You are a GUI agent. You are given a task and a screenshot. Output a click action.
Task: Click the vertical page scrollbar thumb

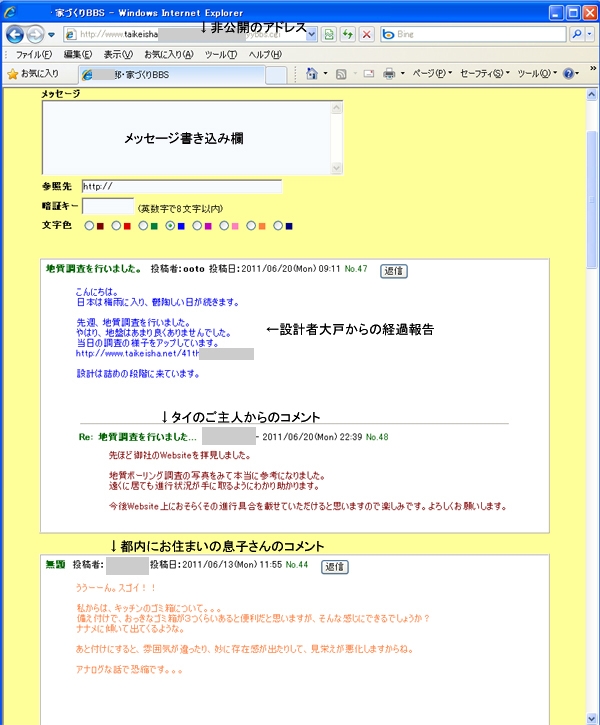point(592,199)
